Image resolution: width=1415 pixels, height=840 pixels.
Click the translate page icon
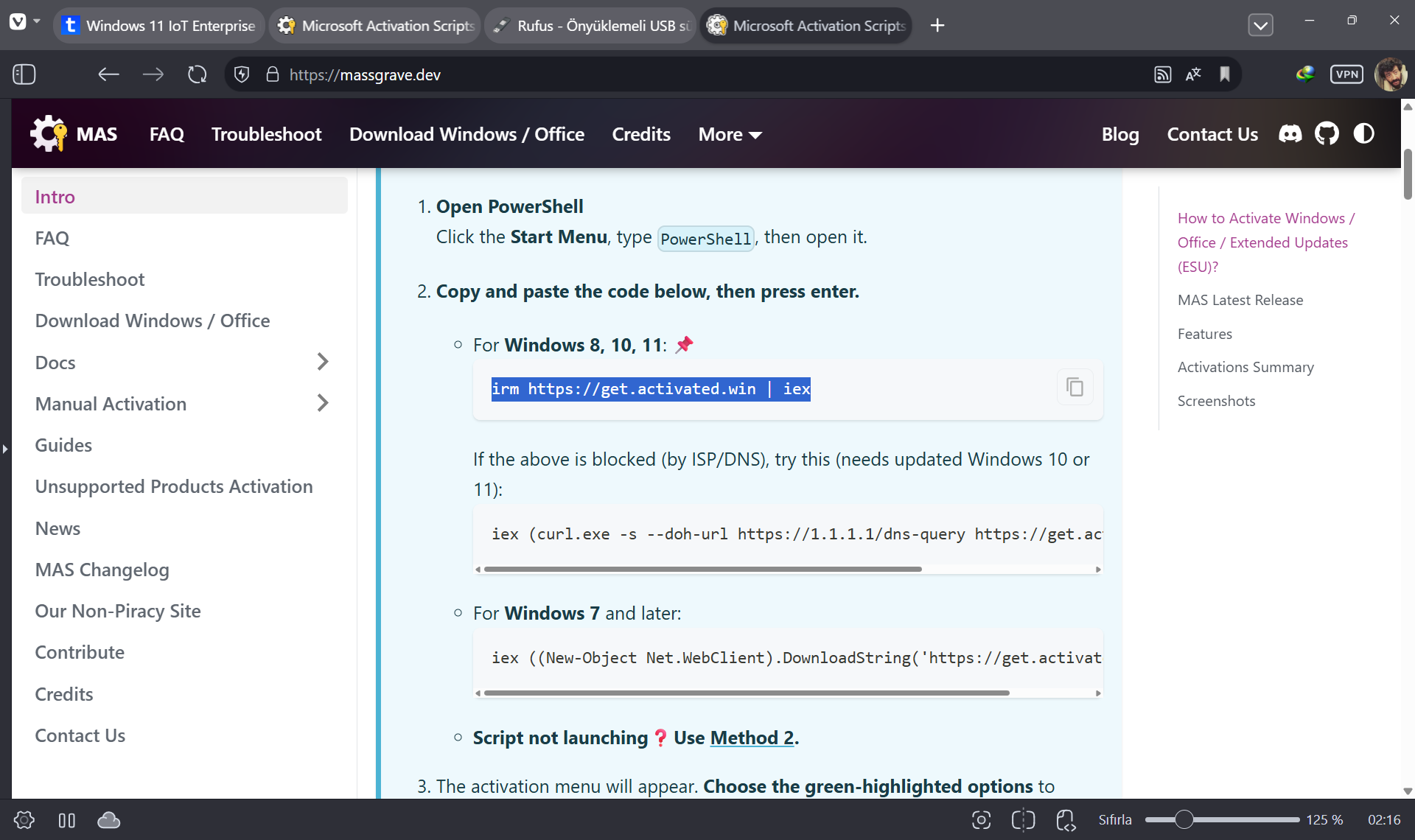click(x=1193, y=74)
